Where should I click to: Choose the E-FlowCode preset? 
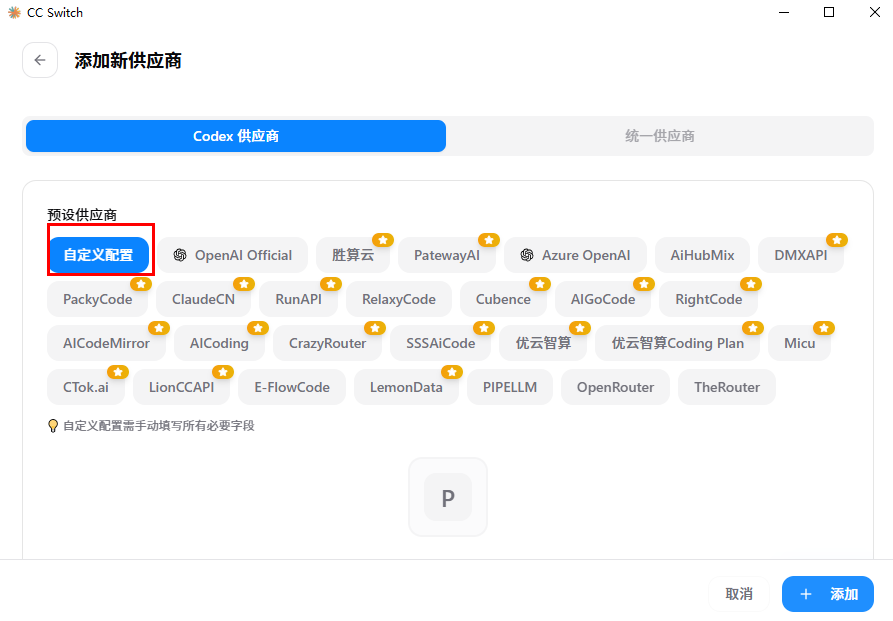click(292, 387)
